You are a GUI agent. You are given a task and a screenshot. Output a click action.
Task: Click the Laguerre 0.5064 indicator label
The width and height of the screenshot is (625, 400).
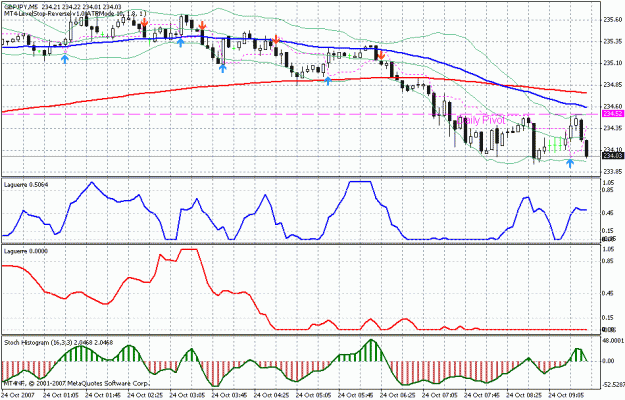(x=26, y=184)
